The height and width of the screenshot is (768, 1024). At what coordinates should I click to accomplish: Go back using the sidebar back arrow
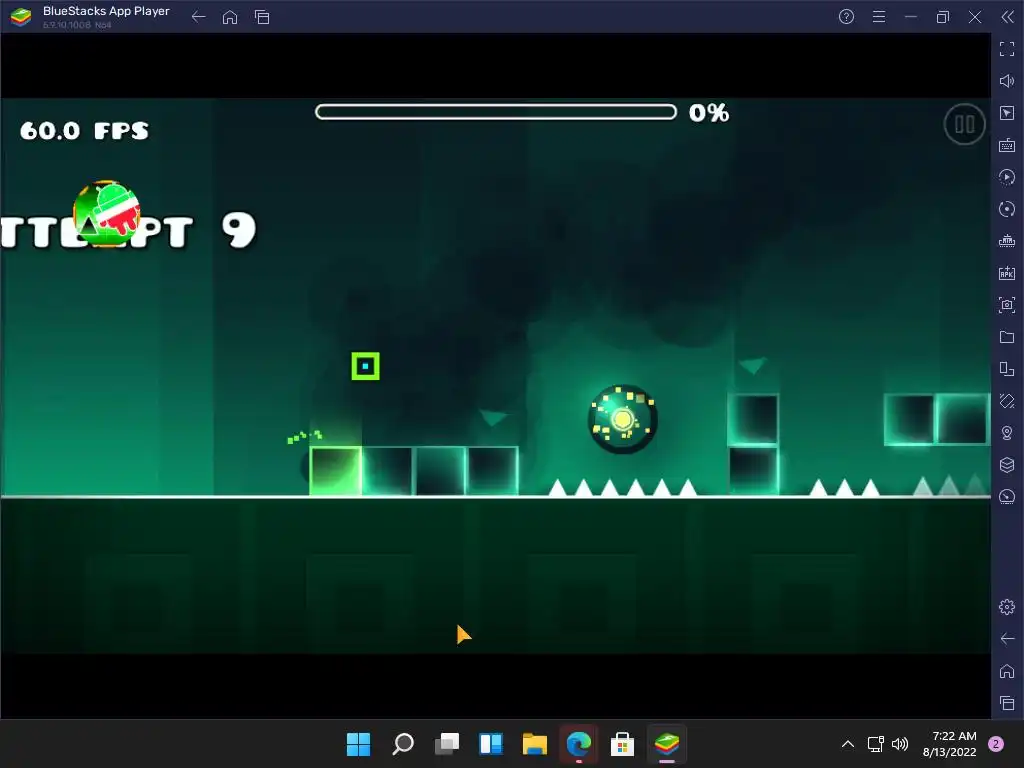[x=1007, y=639]
